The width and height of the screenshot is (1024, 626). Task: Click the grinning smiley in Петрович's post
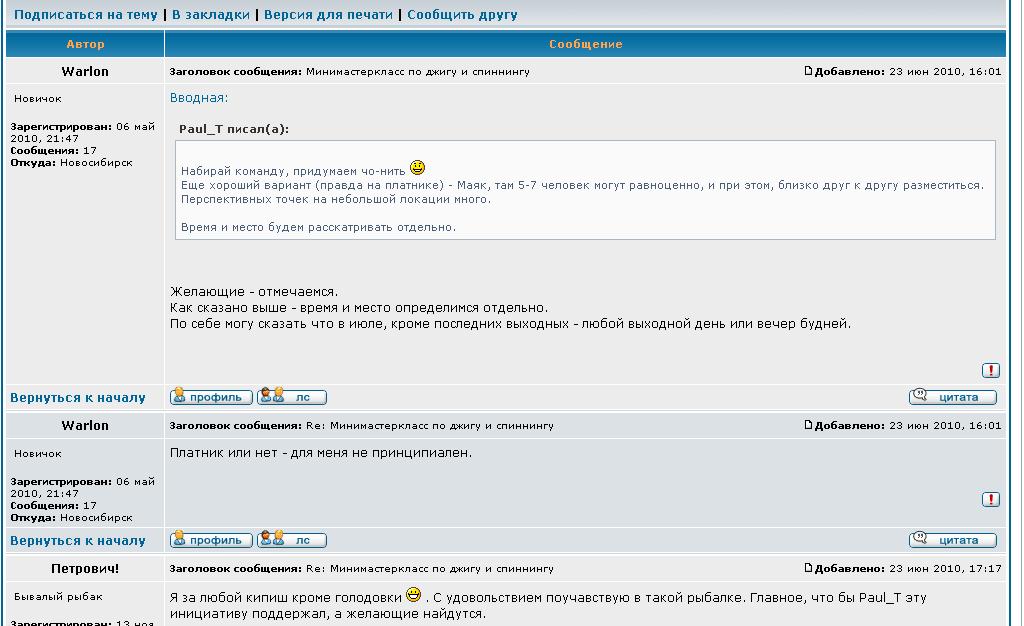[x=414, y=595]
